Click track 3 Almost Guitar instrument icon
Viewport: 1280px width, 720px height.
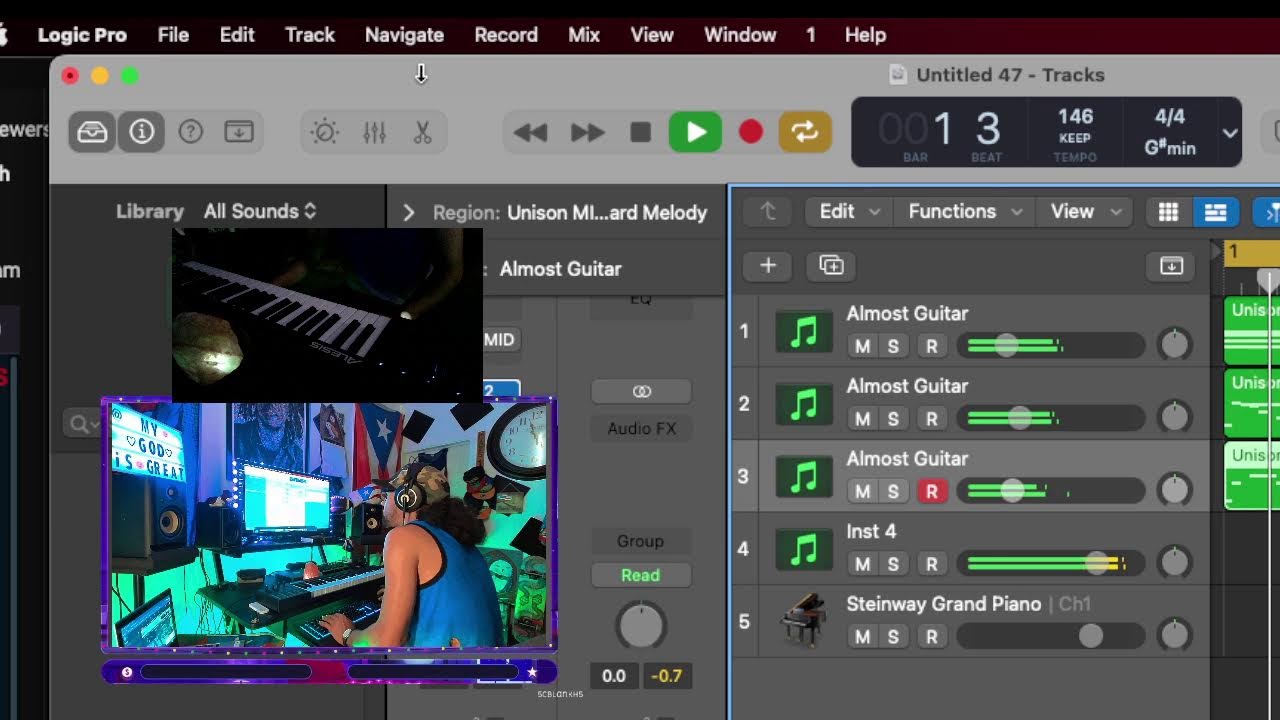(x=804, y=477)
